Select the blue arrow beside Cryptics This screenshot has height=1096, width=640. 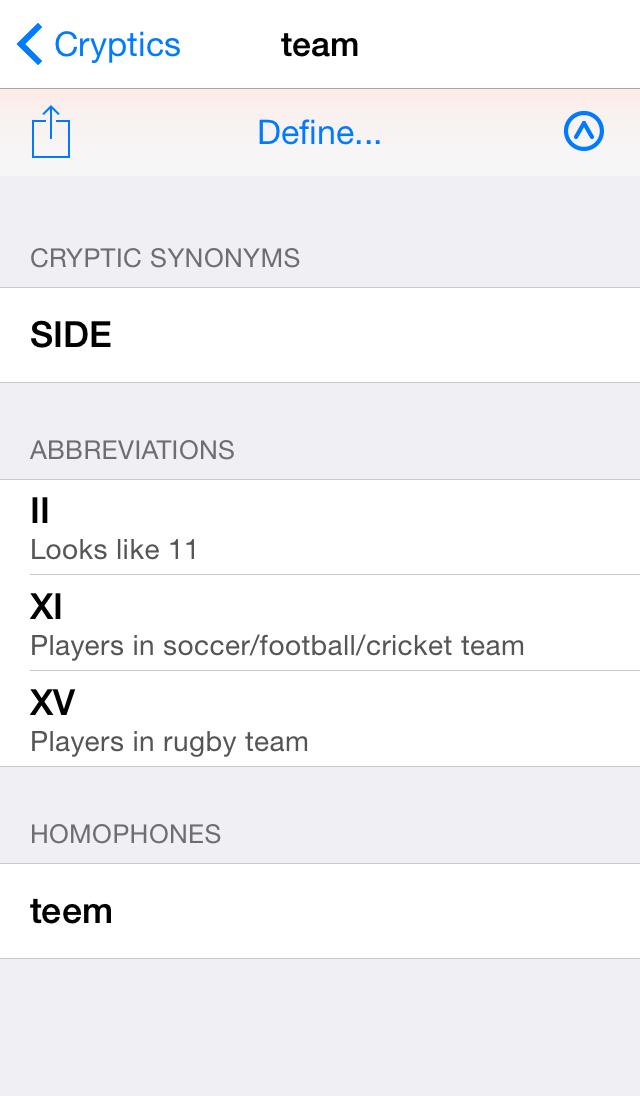pyautogui.click(x=28, y=44)
